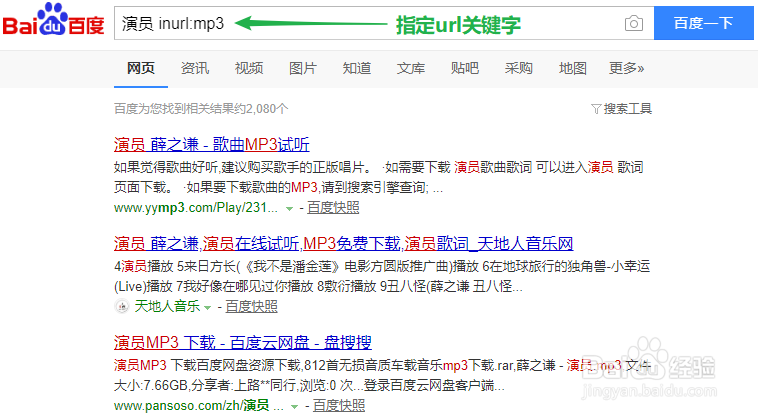Expand dropdown arrow beside yymp3.com URL

click(x=289, y=209)
